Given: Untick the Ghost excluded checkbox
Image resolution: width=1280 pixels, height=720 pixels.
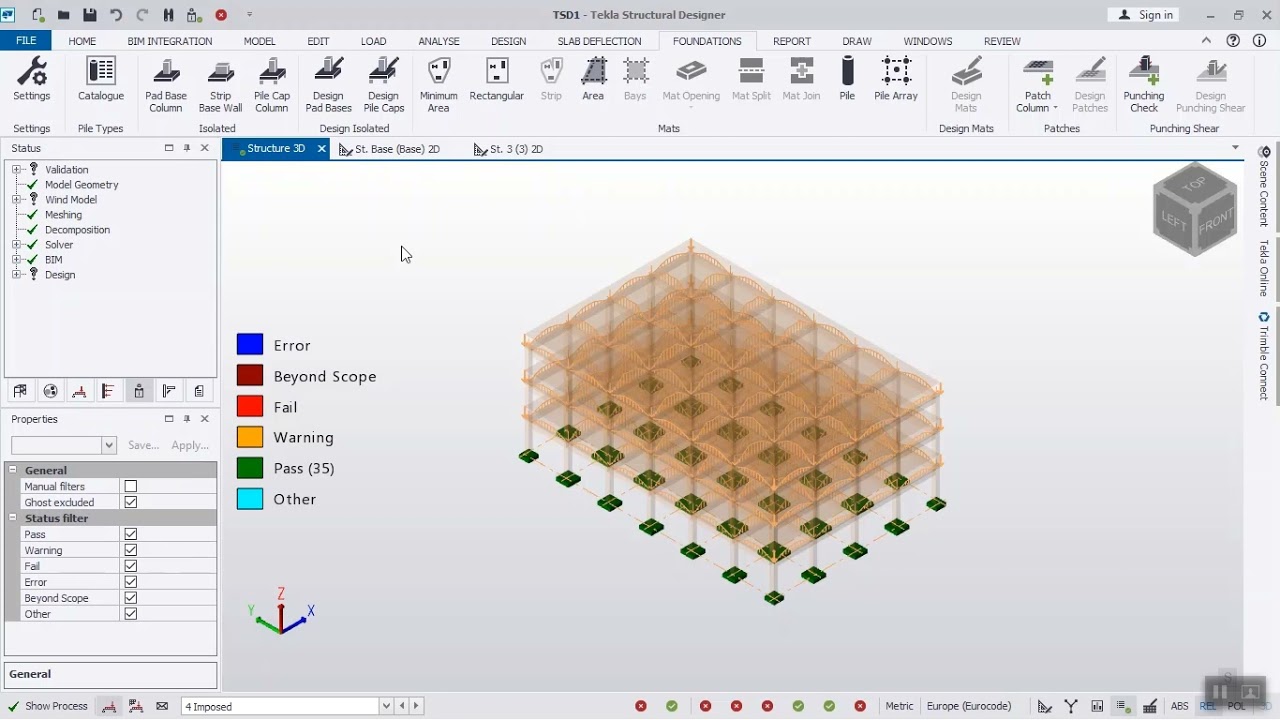Looking at the screenshot, I should (131, 502).
